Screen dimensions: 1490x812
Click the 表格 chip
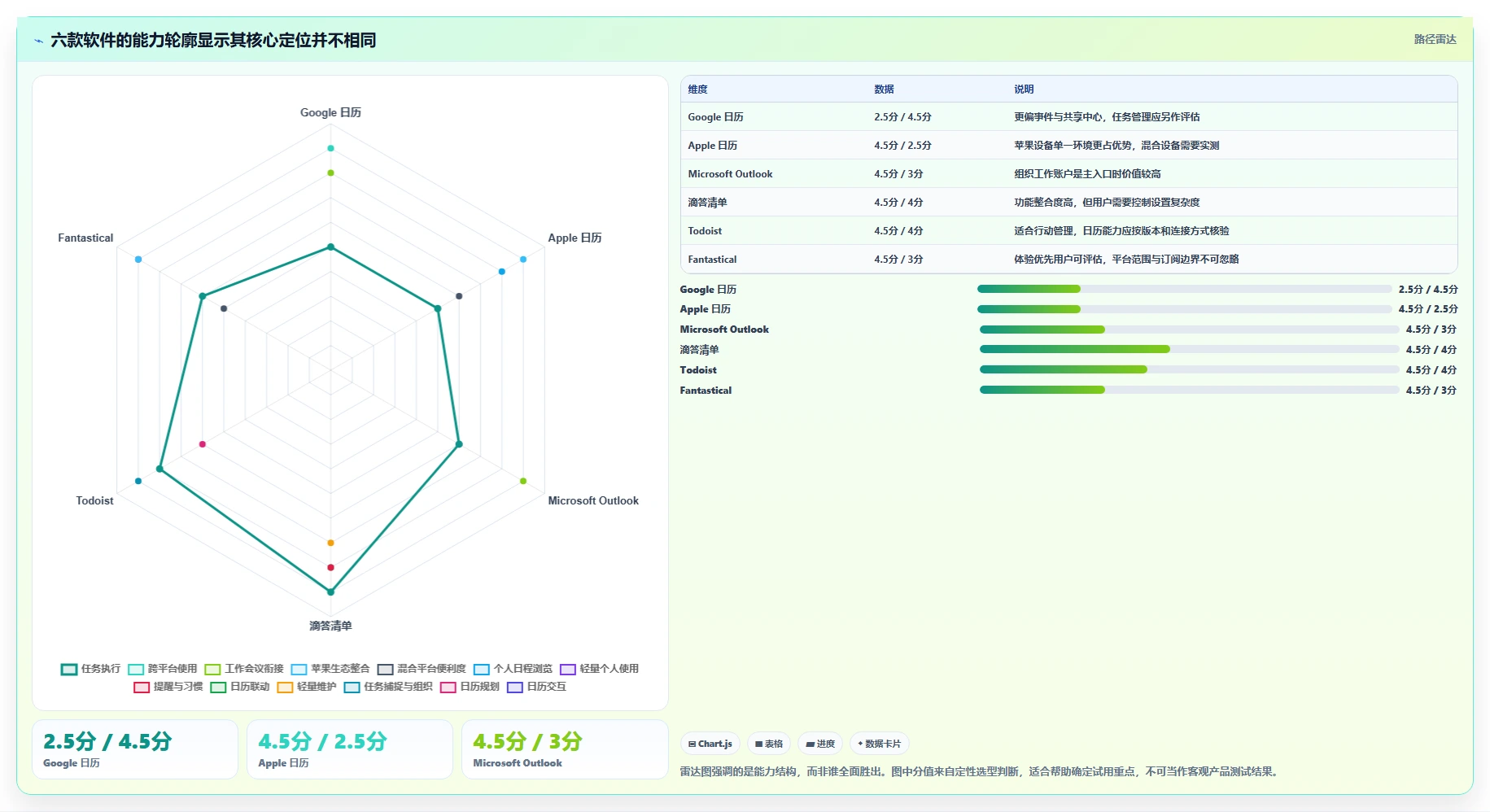[x=768, y=744]
